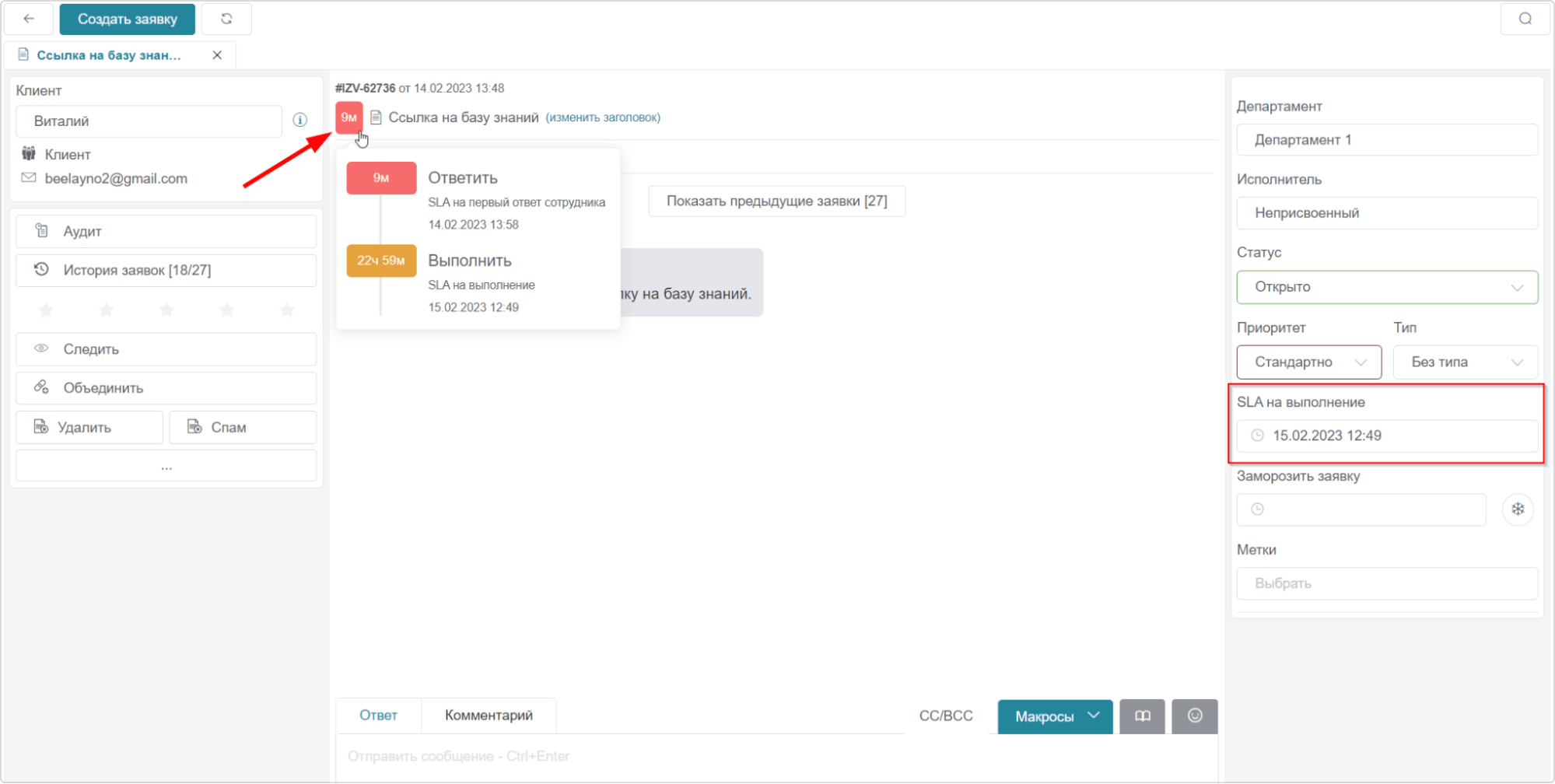Click Объединить button
This screenshot has width=1555, height=784.
click(x=166, y=388)
